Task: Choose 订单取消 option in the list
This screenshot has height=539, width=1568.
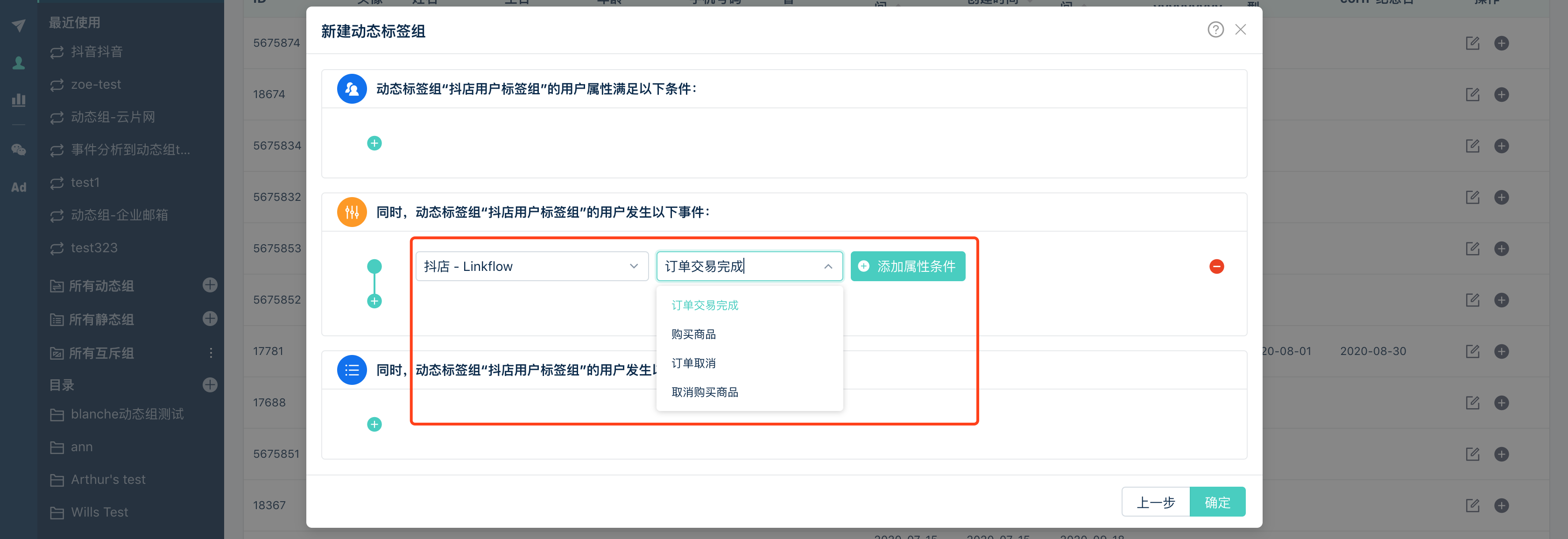Action: [693, 363]
